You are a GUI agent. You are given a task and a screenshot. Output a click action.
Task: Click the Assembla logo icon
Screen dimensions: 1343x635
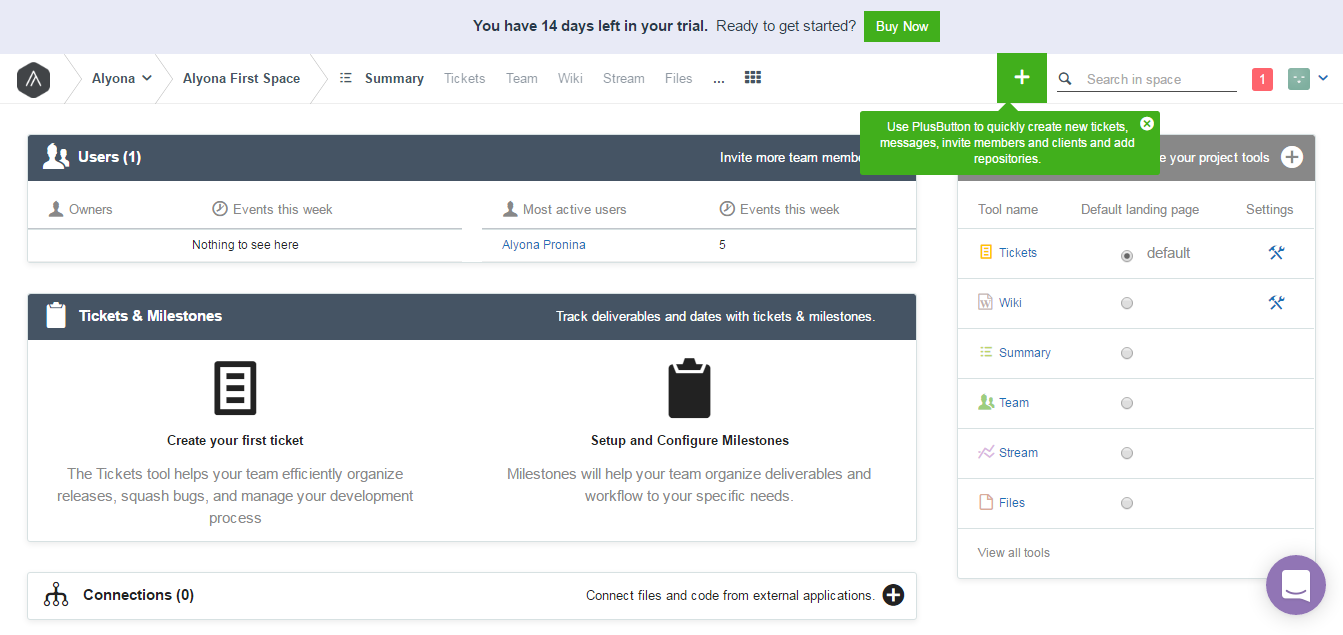point(33,79)
